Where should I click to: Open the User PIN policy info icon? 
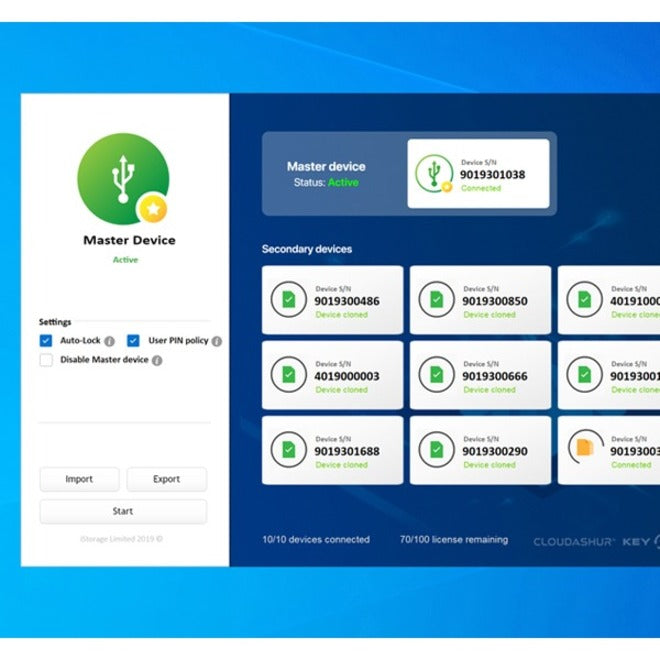(217, 341)
